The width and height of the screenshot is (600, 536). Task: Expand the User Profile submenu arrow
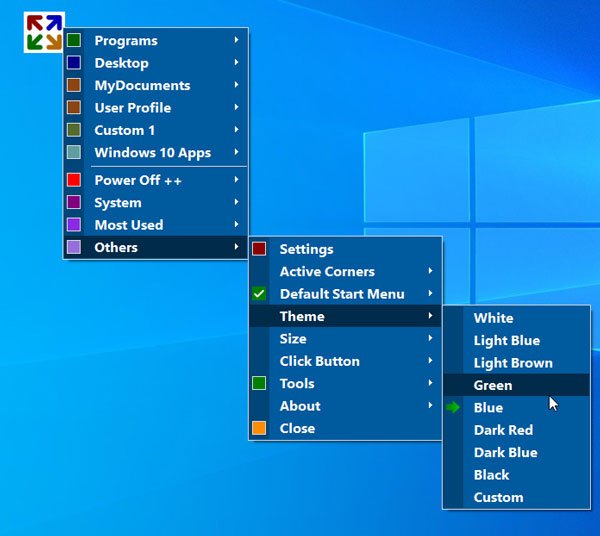click(x=236, y=107)
